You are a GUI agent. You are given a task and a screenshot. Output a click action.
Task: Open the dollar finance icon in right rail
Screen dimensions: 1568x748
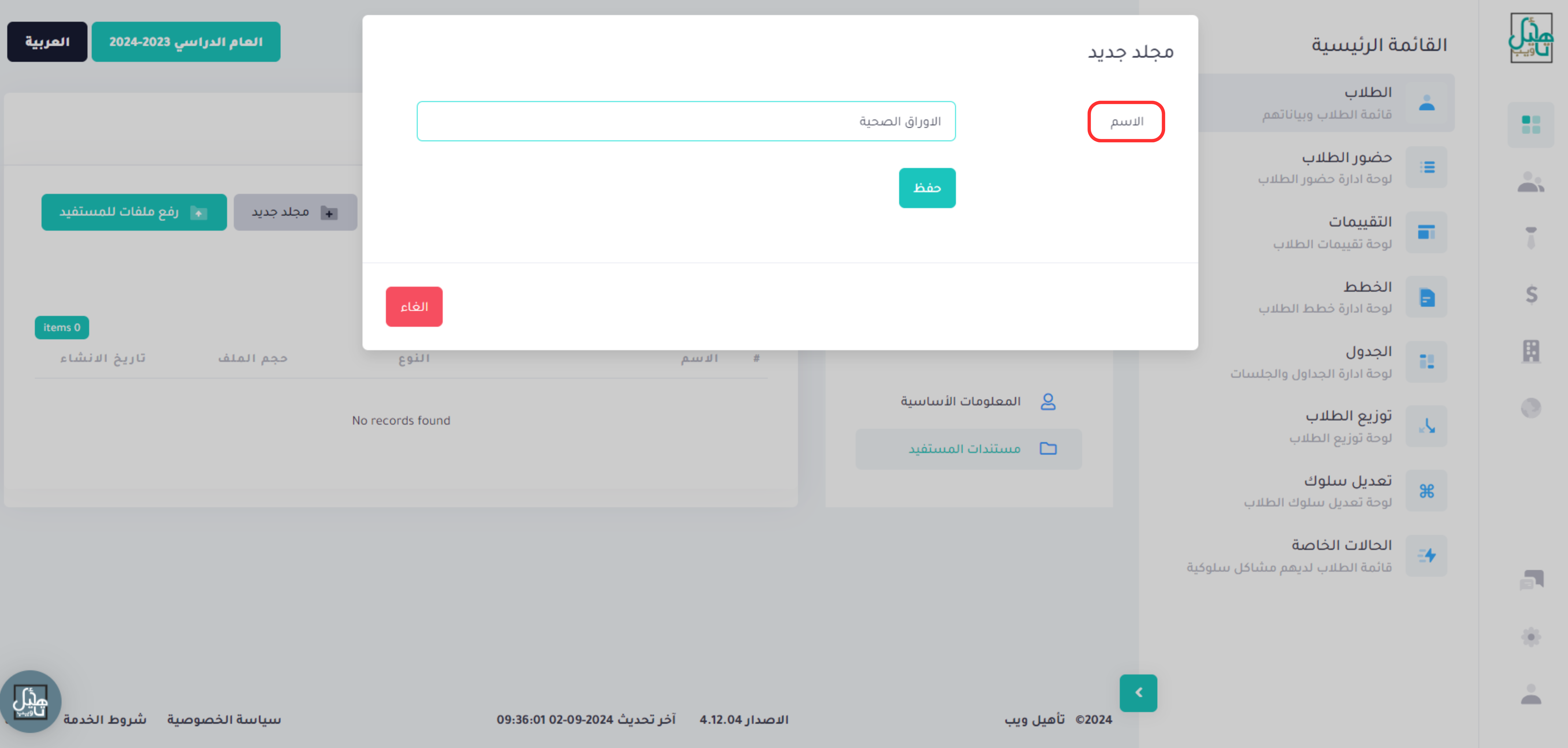coord(1532,295)
